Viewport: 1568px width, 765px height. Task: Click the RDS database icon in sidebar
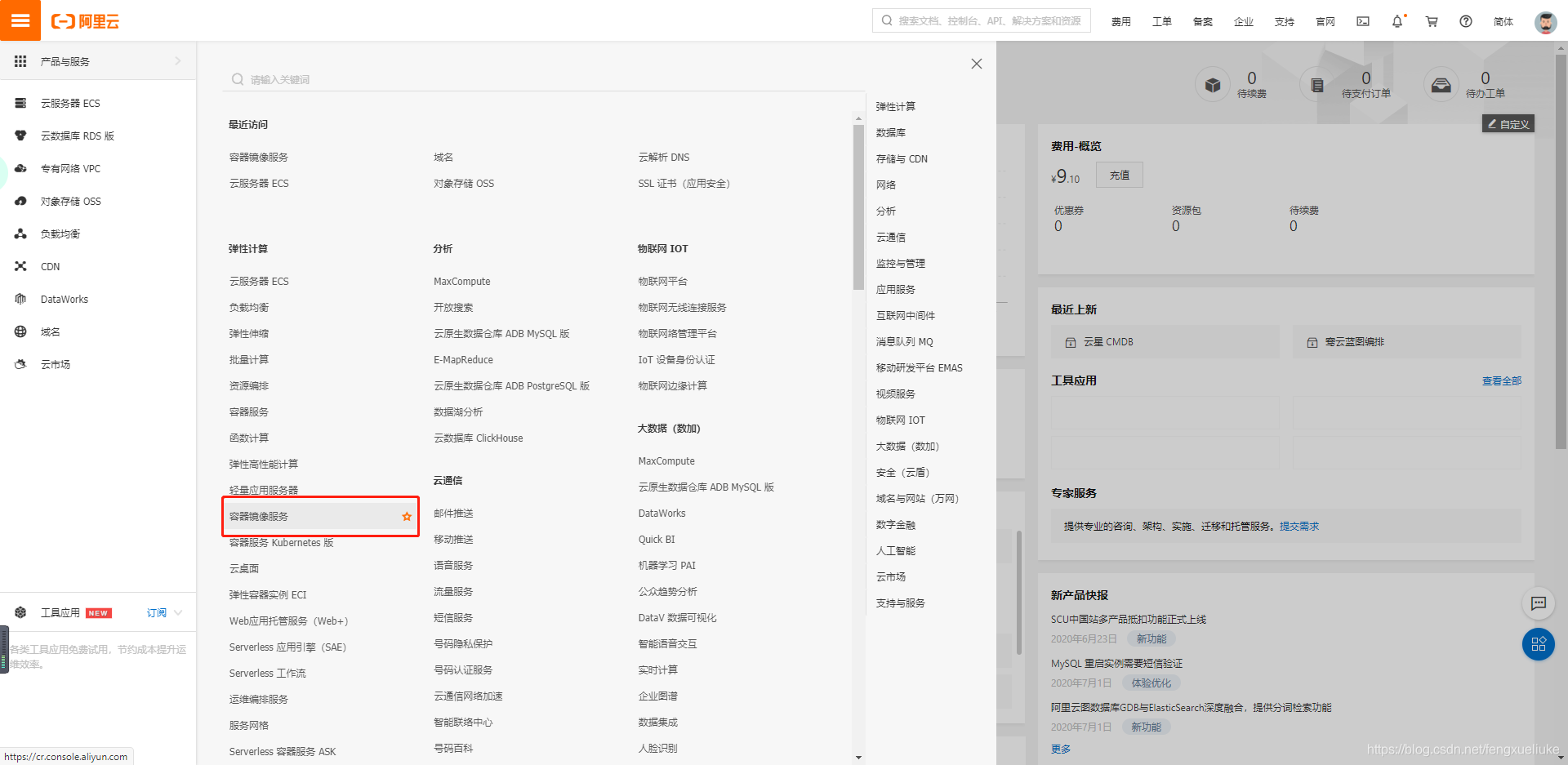point(20,136)
